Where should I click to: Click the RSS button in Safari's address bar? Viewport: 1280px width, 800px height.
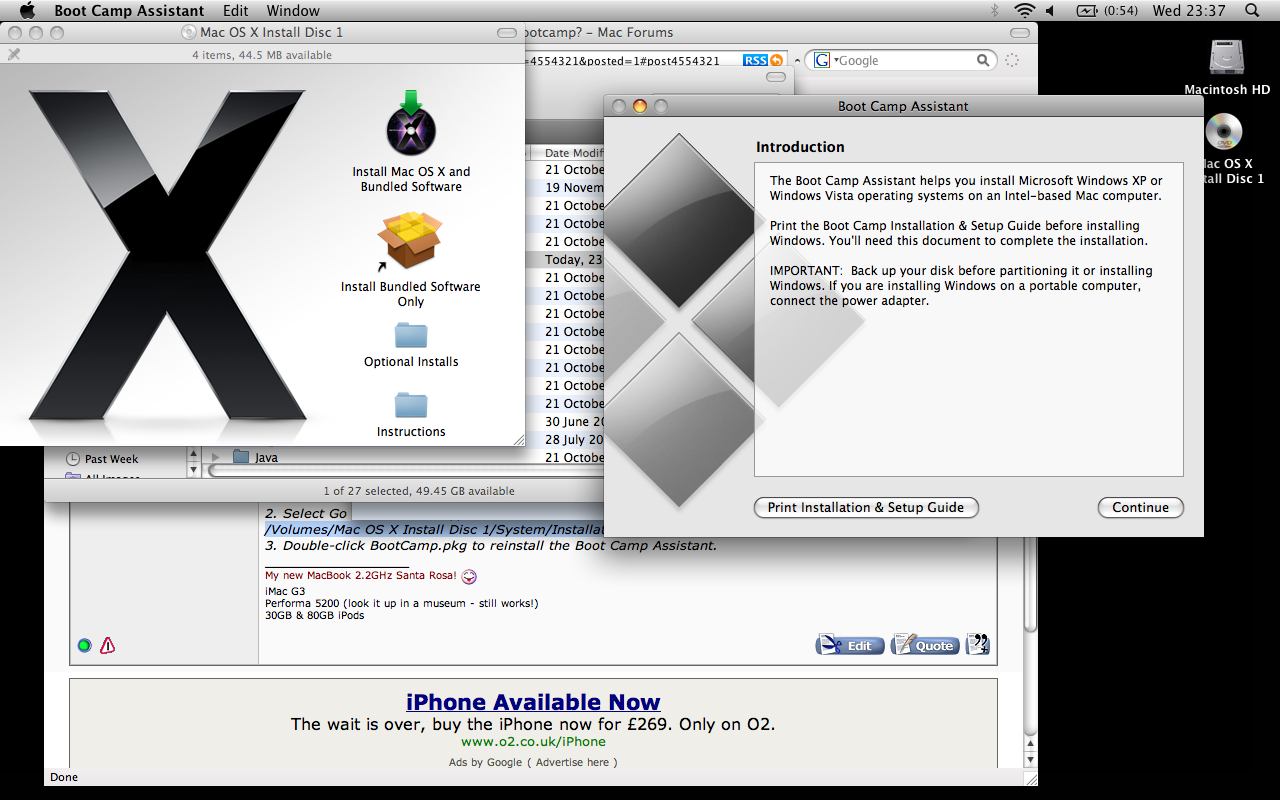[755, 60]
